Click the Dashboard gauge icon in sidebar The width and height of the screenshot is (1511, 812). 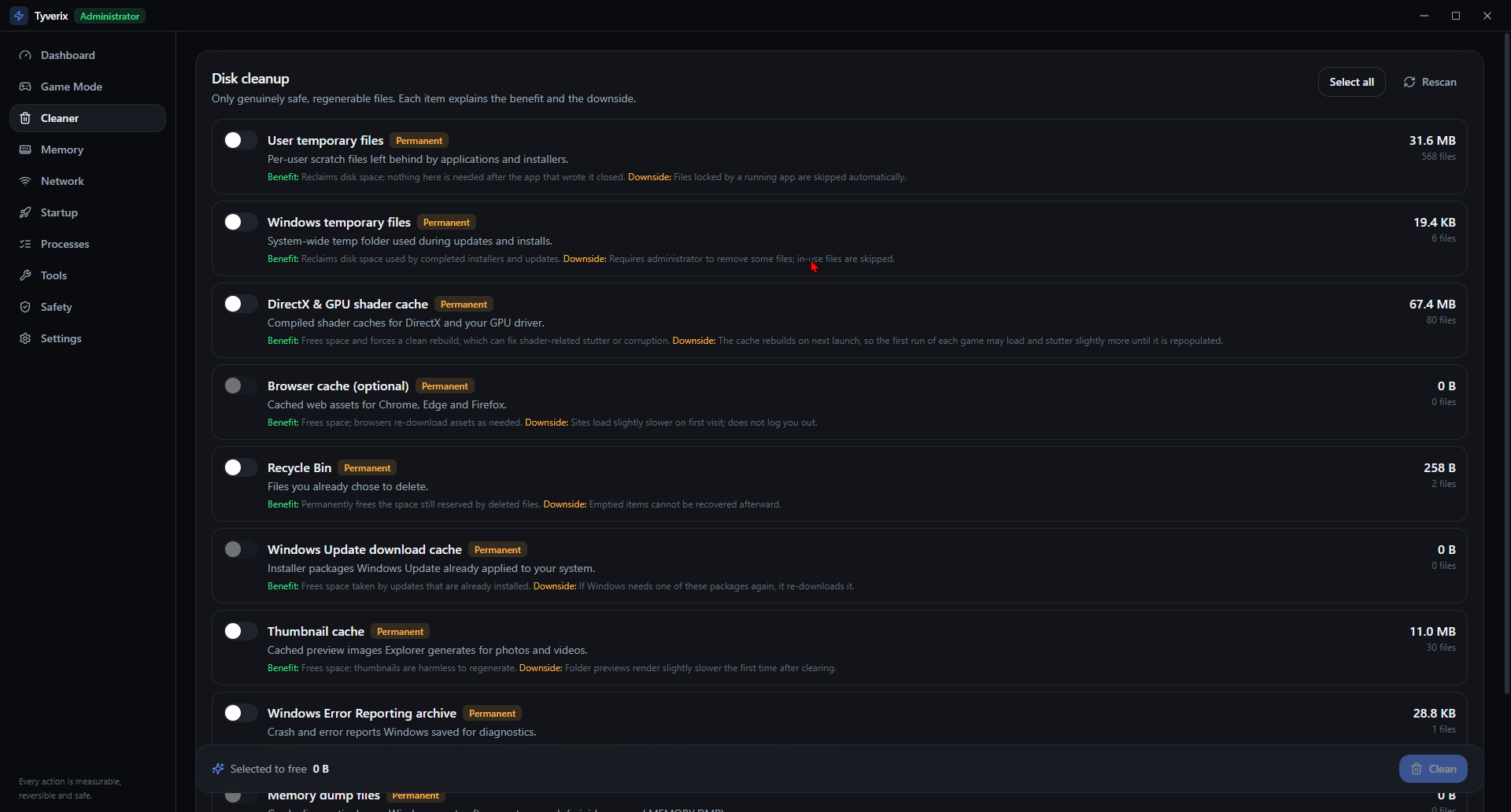25,55
